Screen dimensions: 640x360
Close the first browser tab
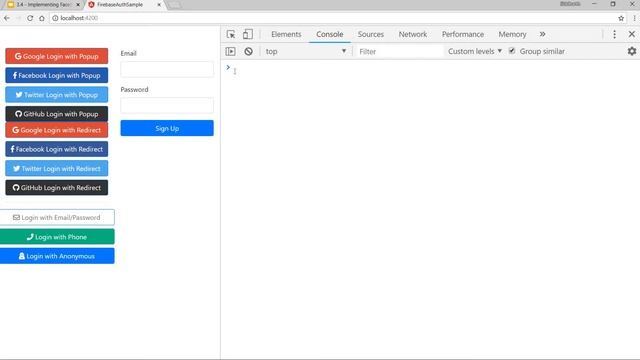pos(78,4)
